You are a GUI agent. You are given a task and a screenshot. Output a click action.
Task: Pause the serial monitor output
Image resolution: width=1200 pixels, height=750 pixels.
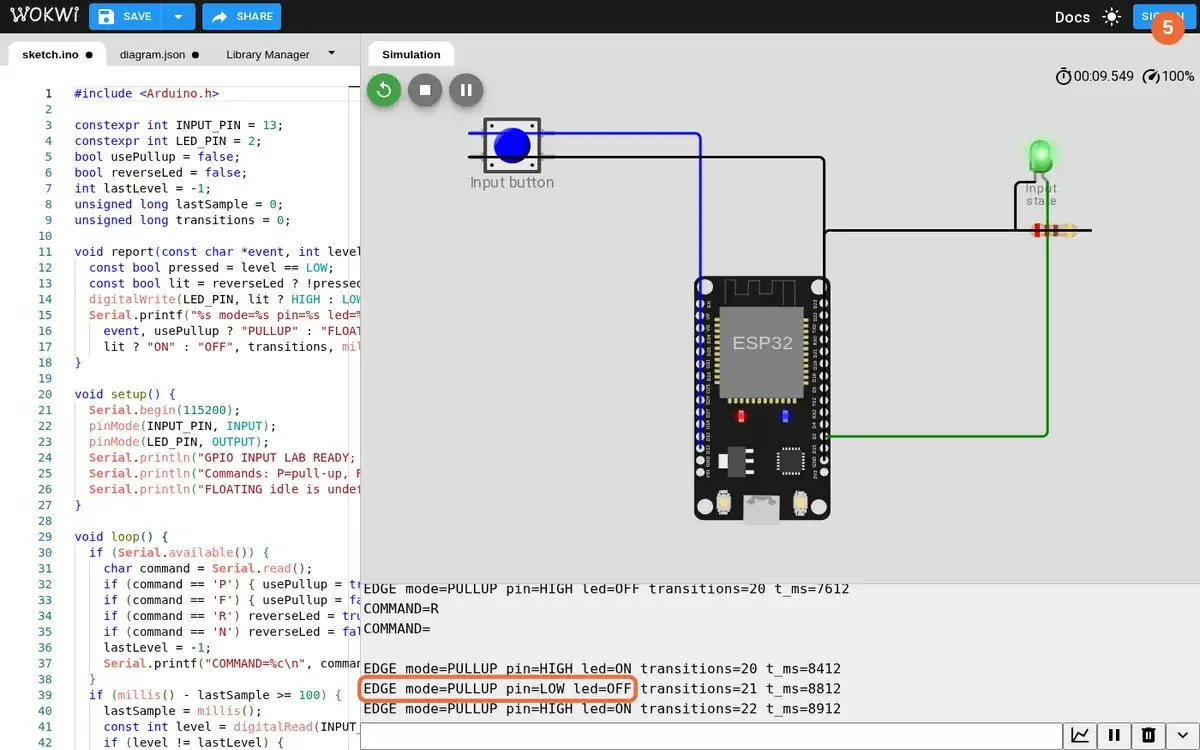(1114, 735)
